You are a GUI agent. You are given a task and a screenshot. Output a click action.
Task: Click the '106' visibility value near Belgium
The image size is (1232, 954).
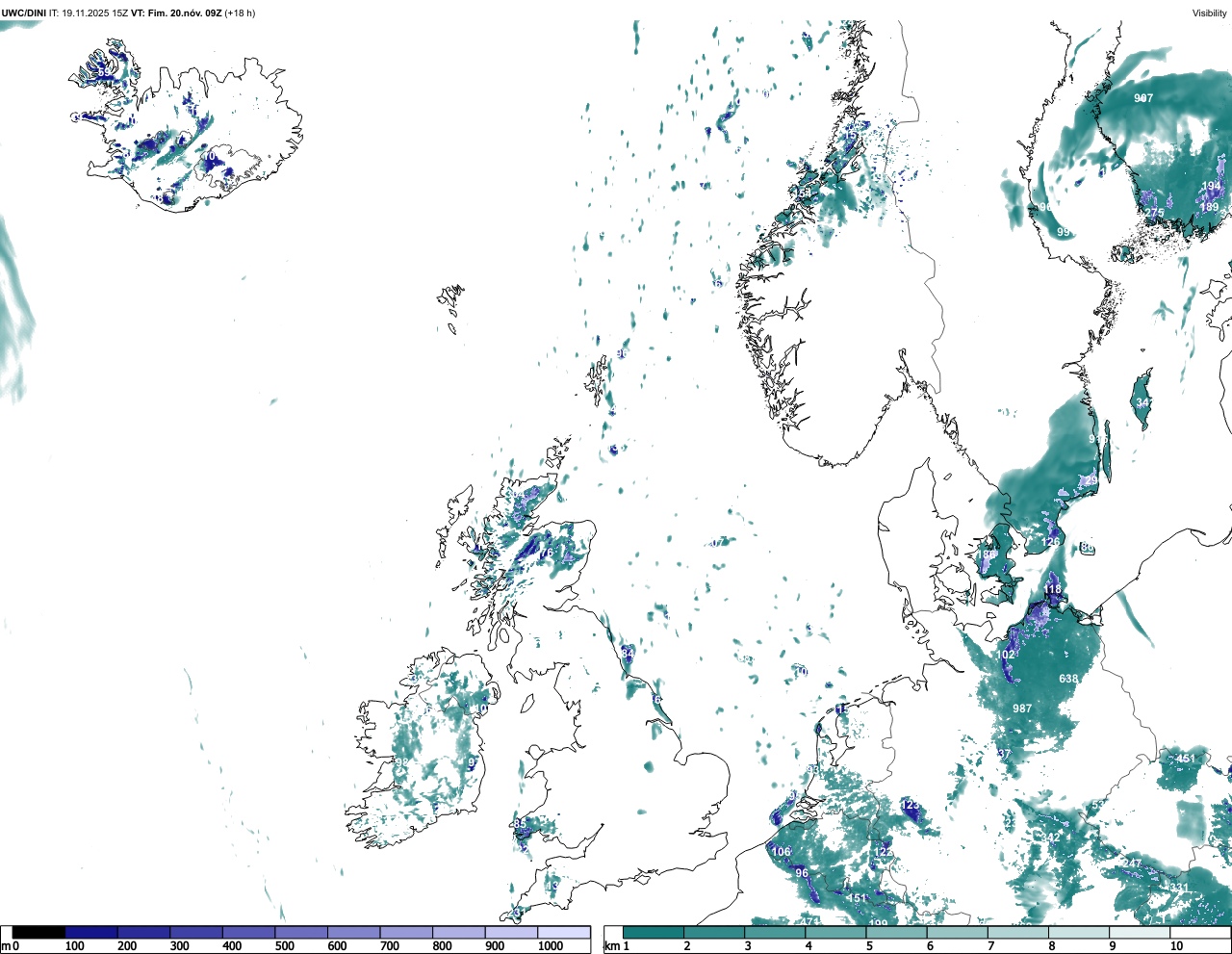pos(781,852)
